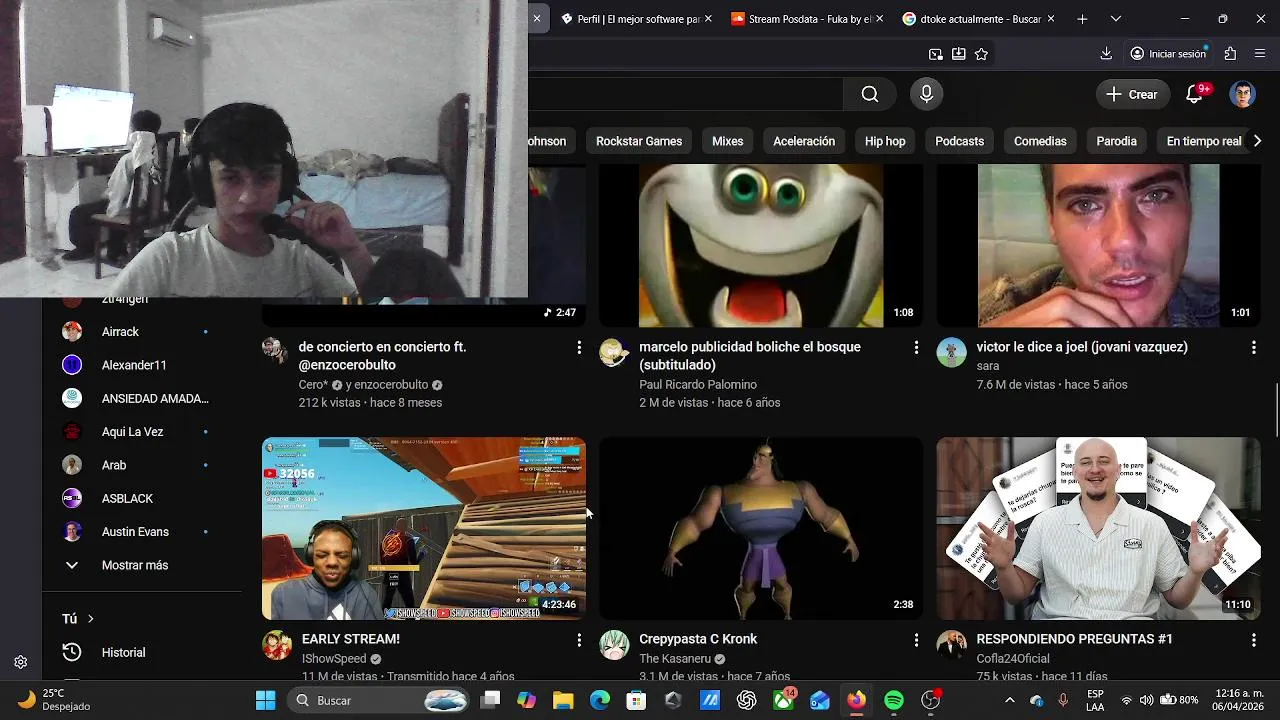Image resolution: width=1280 pixels, height=720 pixels.
Task: Play the EARLY STREAM IShowSpeed thumbnail
Action: pyautogui.click(x=424, y=528)
